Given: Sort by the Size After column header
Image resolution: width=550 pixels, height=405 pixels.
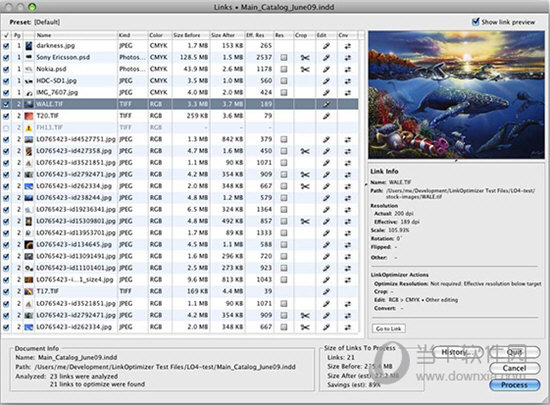Looking at the screenshot, I should coord(227,35).
